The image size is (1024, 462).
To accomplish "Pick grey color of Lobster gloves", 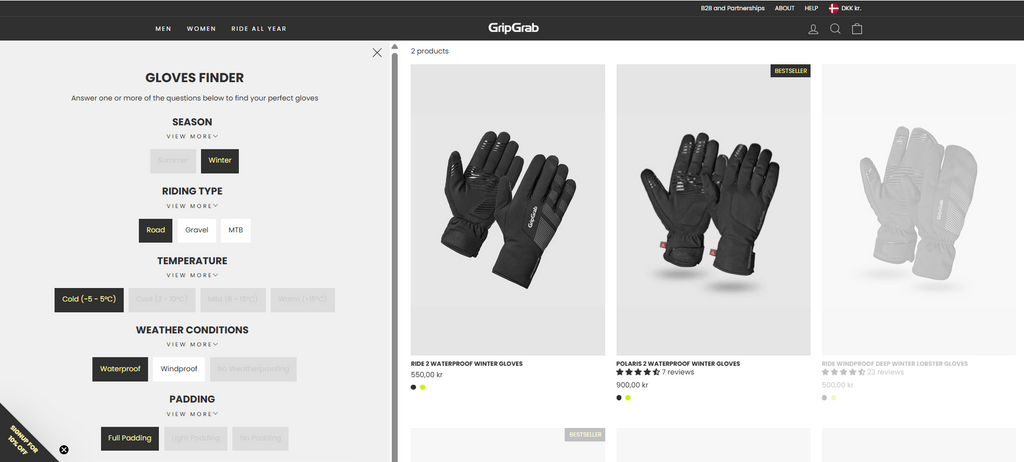I will (824, 398).
